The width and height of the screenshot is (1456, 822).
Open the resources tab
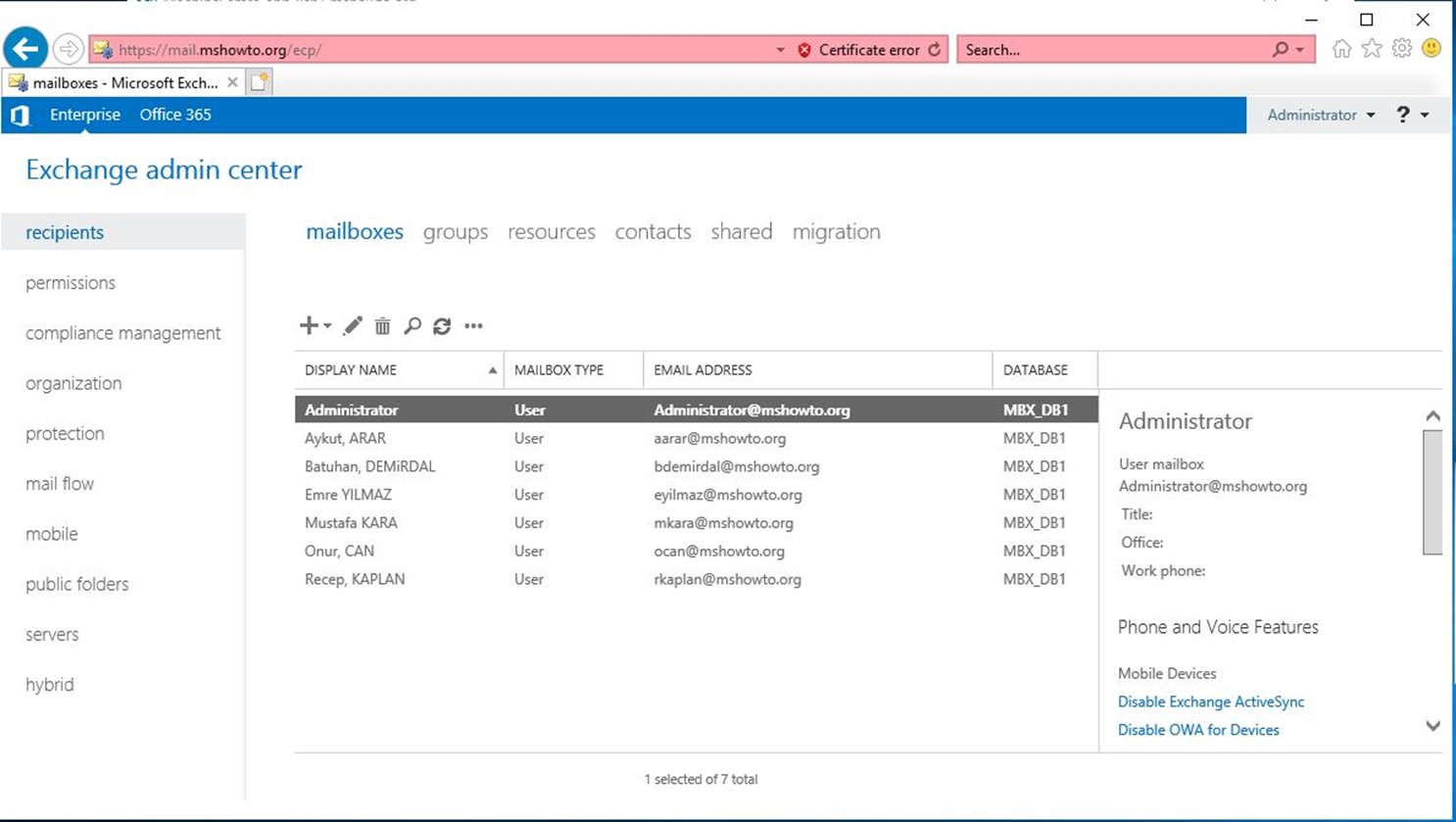(x=552, y=232)
